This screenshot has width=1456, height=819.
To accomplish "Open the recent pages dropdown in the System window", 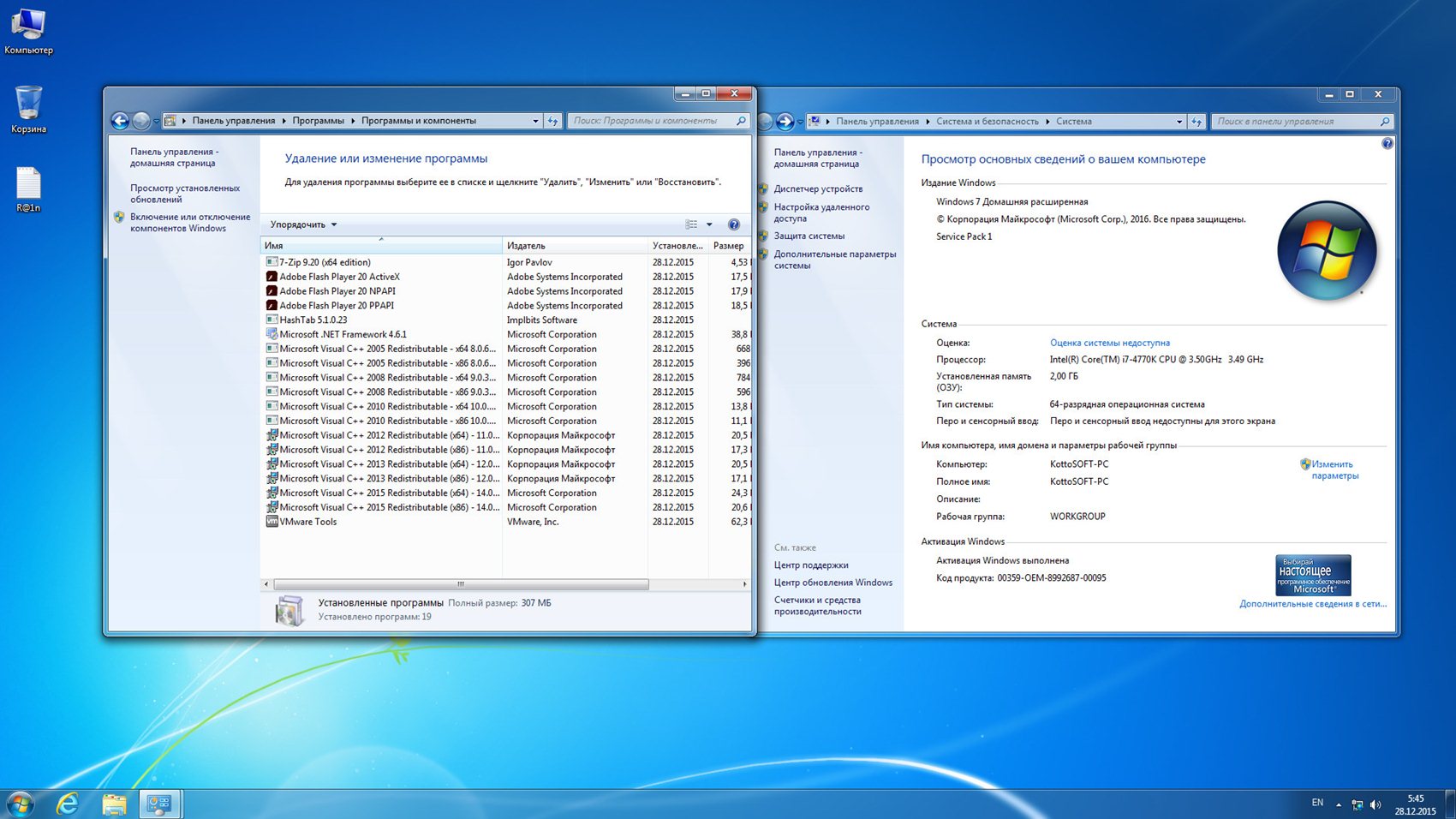I will tap(800, 123).
